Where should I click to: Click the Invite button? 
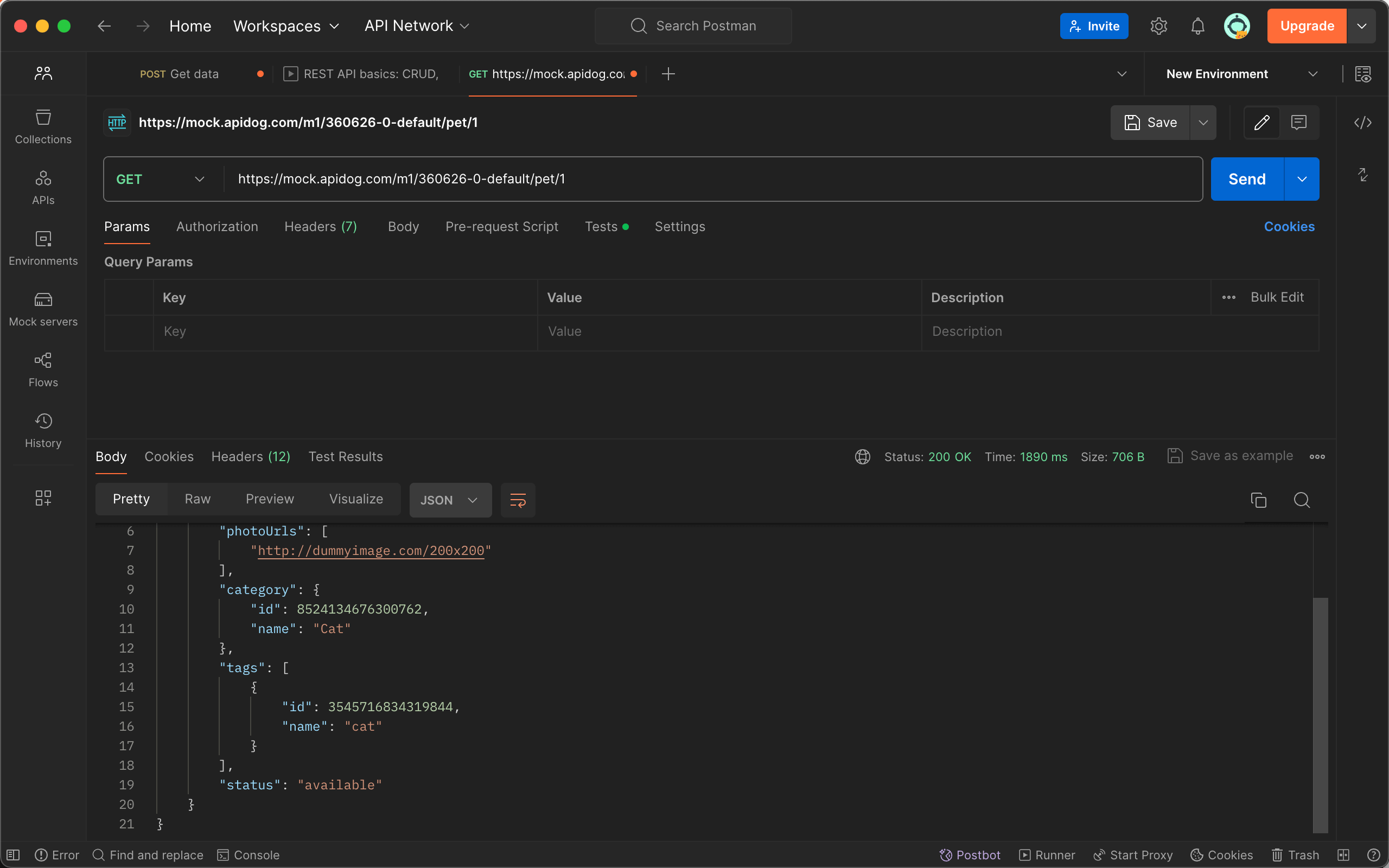click(x=1094, y=26)
